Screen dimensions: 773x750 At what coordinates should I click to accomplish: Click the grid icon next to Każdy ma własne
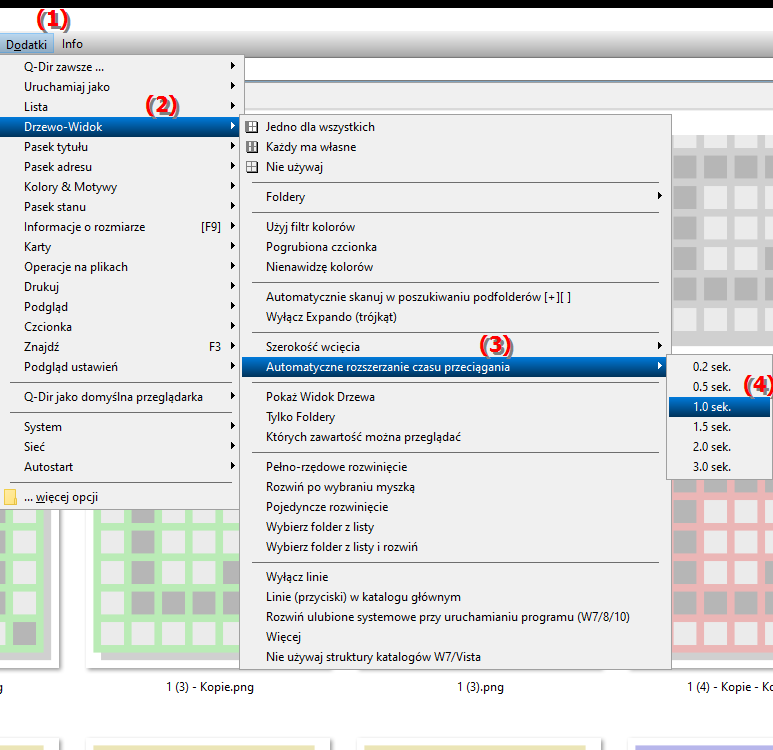(252, 147)
